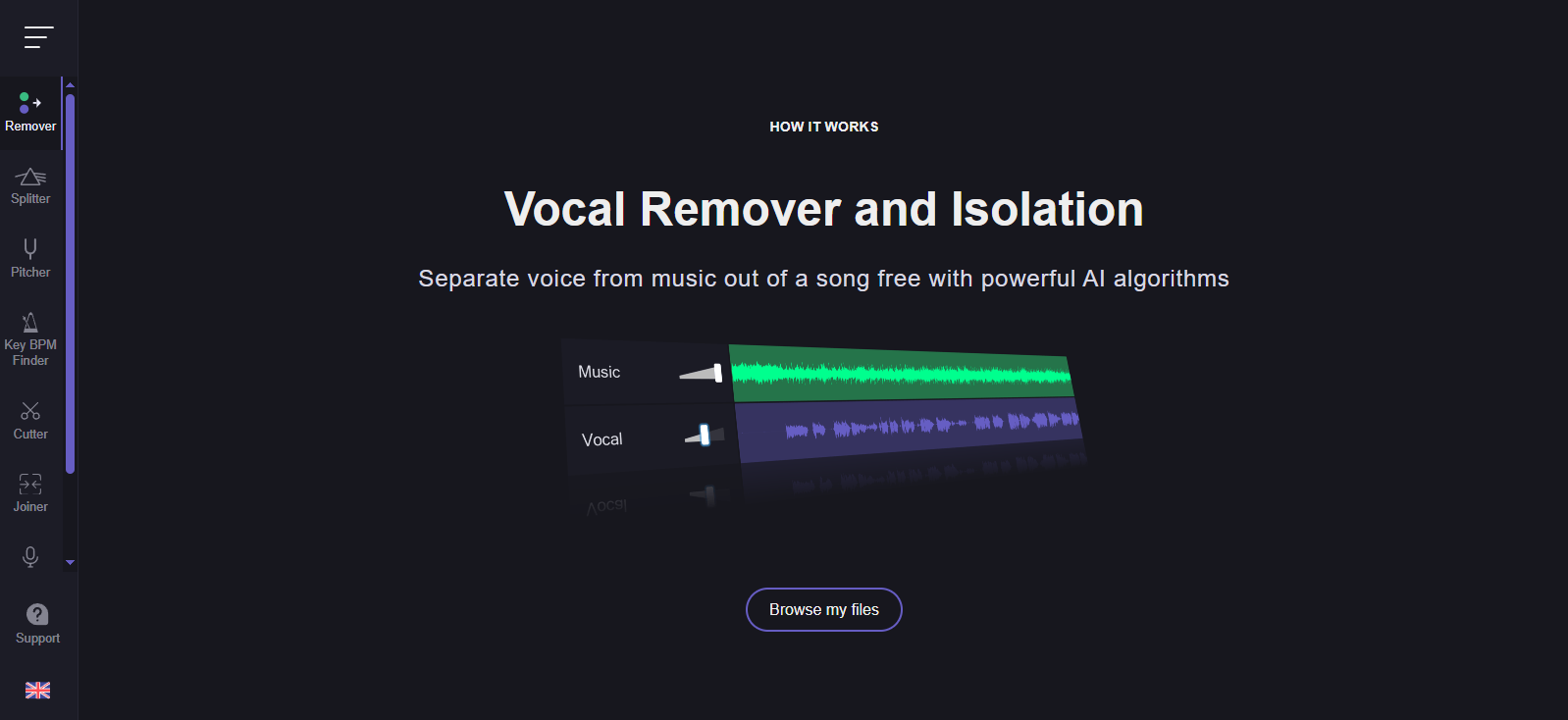Click the Music track label
The width and height of the screenshot is (1568, 720).
pyautogui.click(x=600, y=372)
